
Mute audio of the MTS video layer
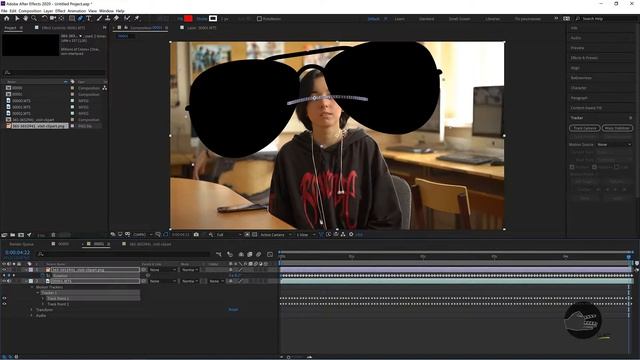click(9, 281)
